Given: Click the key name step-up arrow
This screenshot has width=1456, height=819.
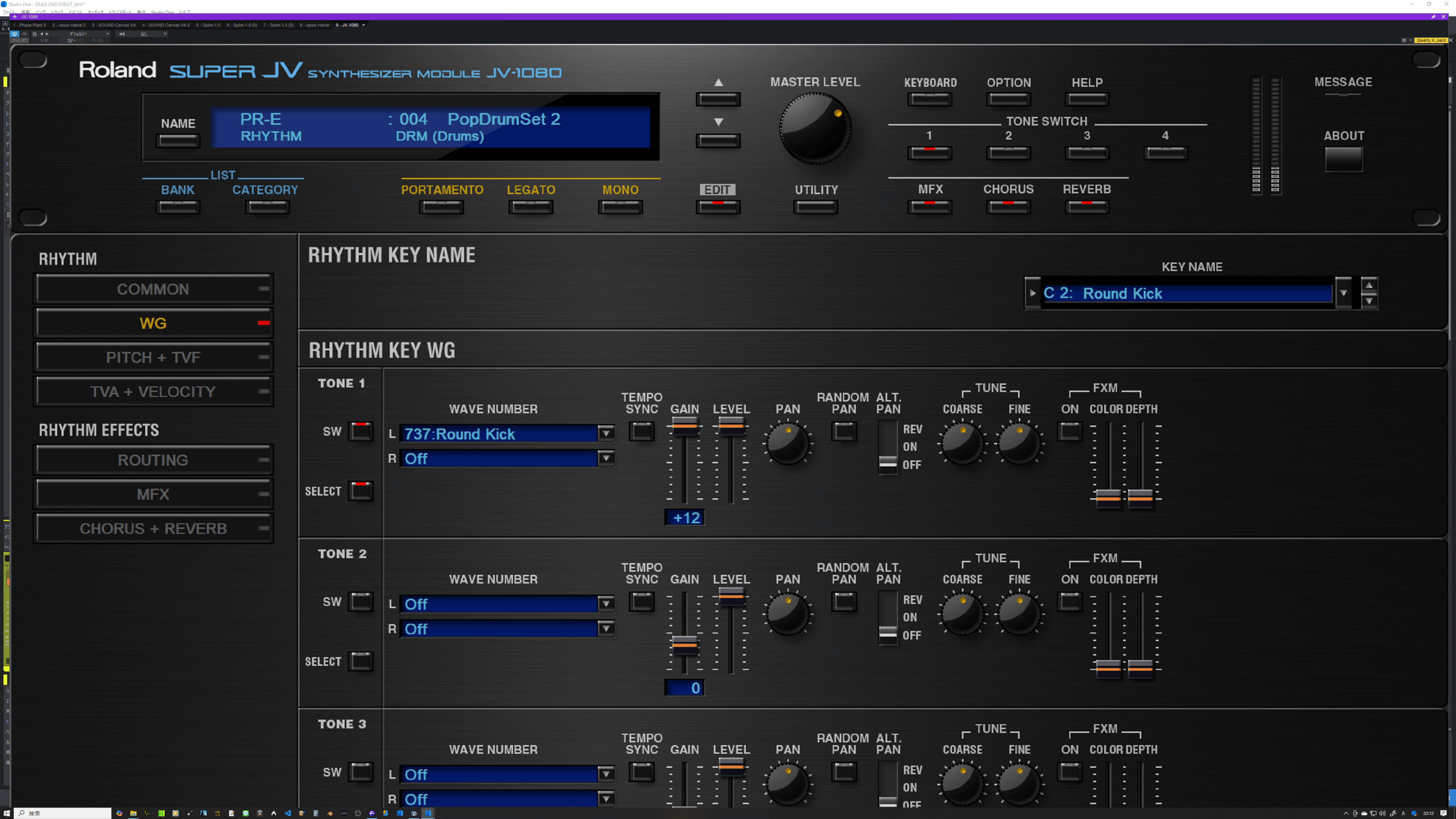Looking at the screenshot, I should point(1369,286).
